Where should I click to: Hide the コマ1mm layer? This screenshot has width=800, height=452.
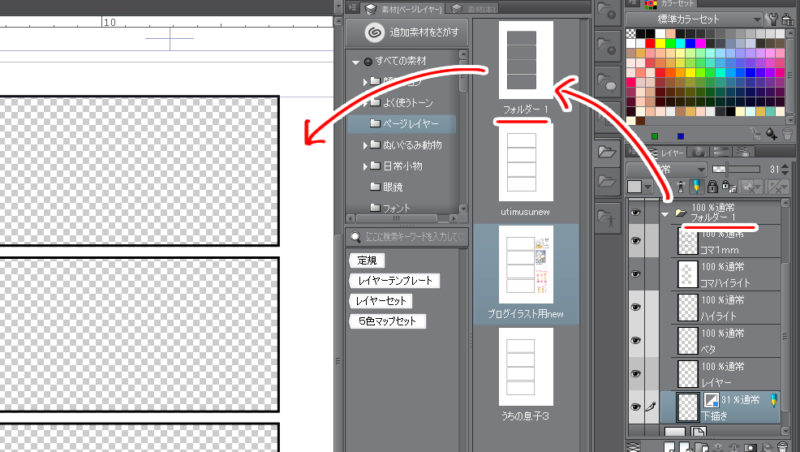635,240
